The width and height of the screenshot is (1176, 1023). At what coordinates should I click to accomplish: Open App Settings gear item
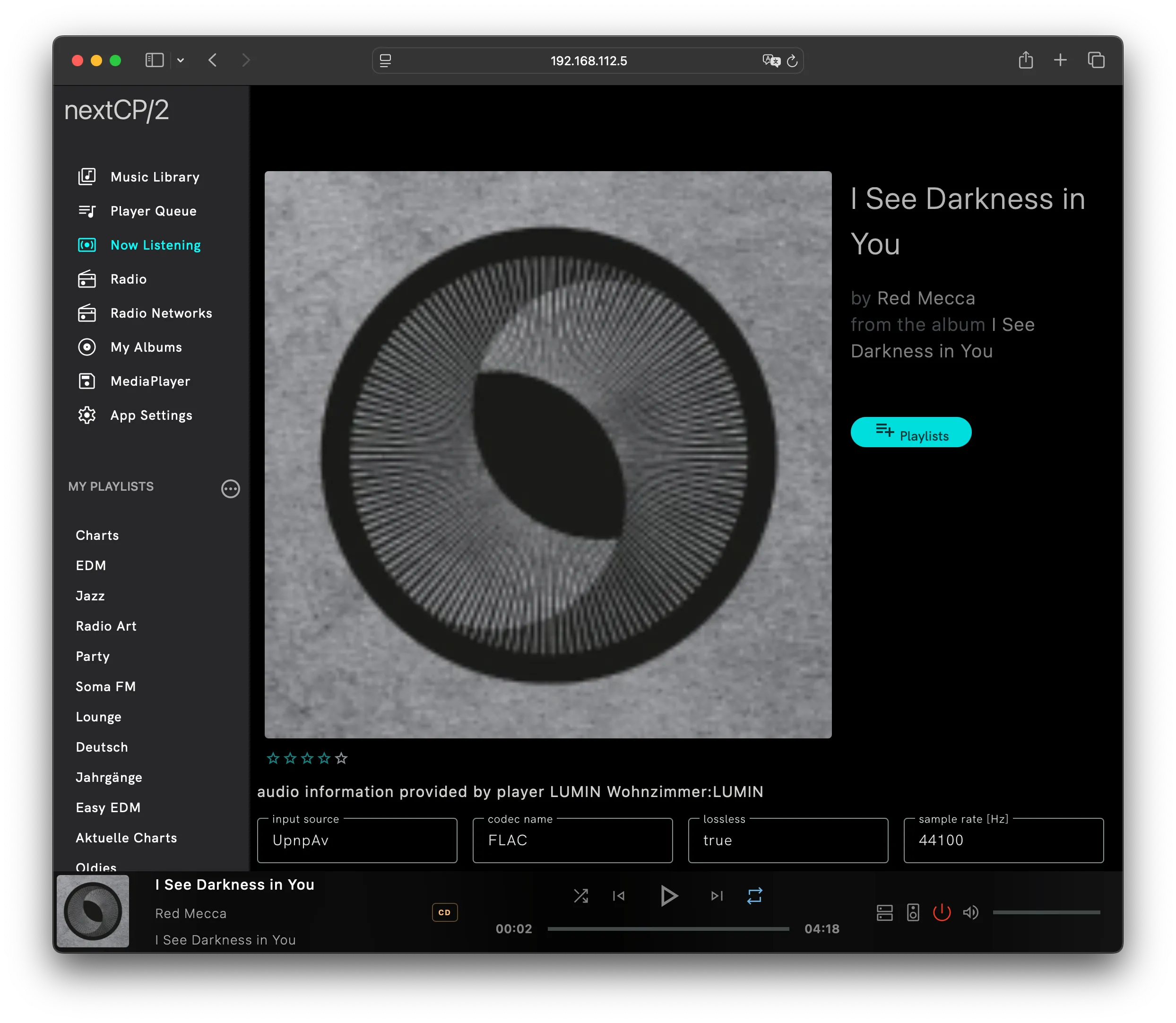151,416
